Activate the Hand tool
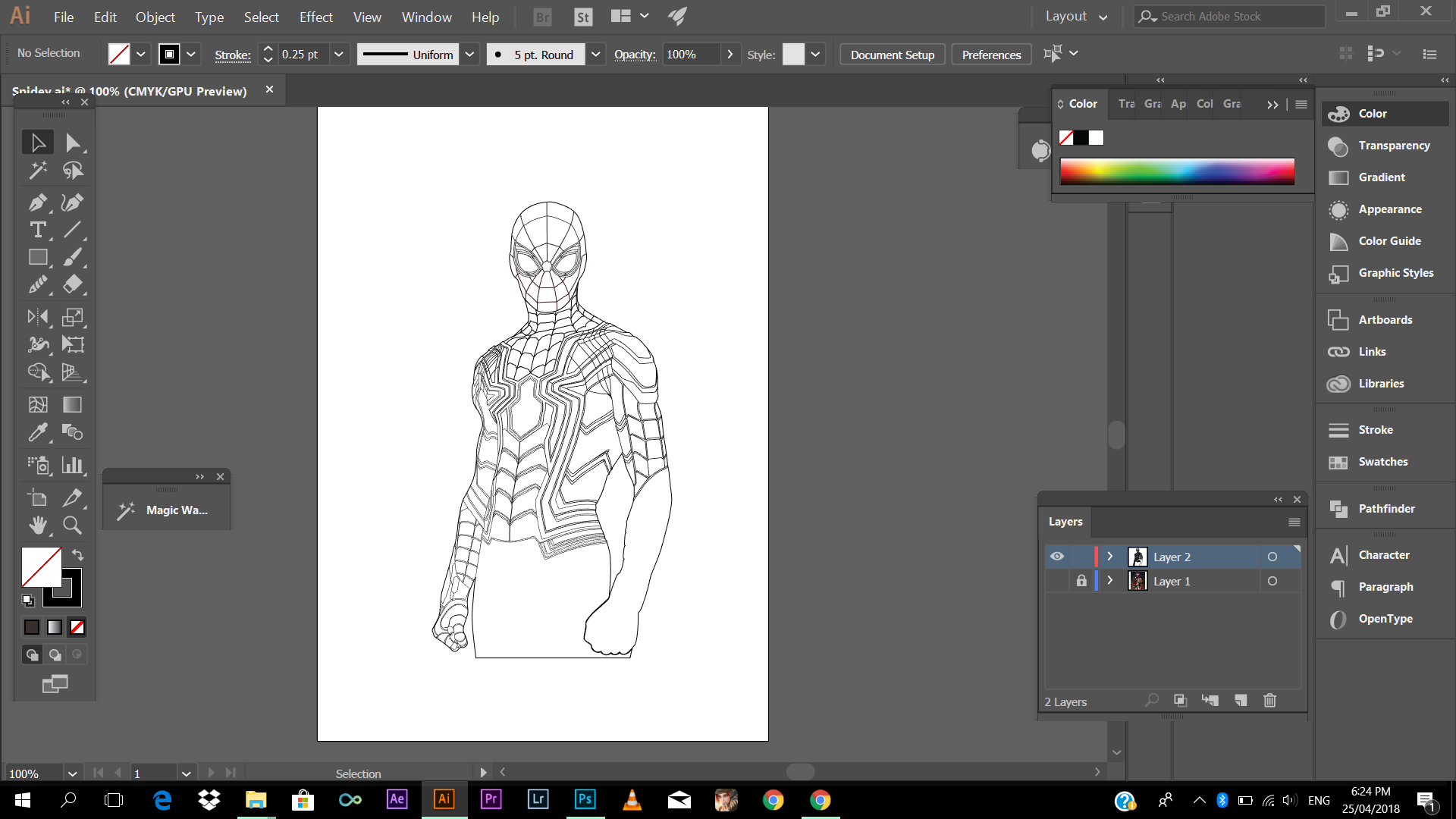The height and width of the screenshot is (819, 1456). click(38, 525)
